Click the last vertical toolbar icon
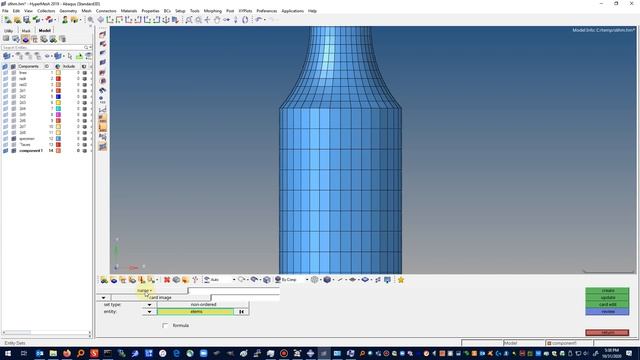 pyautogui.click(x=102, y=147)
